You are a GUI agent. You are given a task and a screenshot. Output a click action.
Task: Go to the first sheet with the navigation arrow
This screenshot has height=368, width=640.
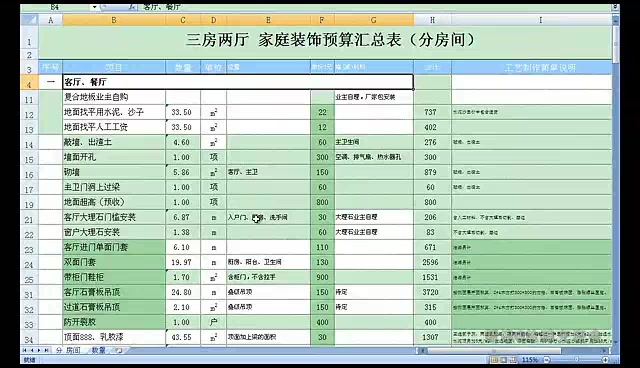point(24,350)
